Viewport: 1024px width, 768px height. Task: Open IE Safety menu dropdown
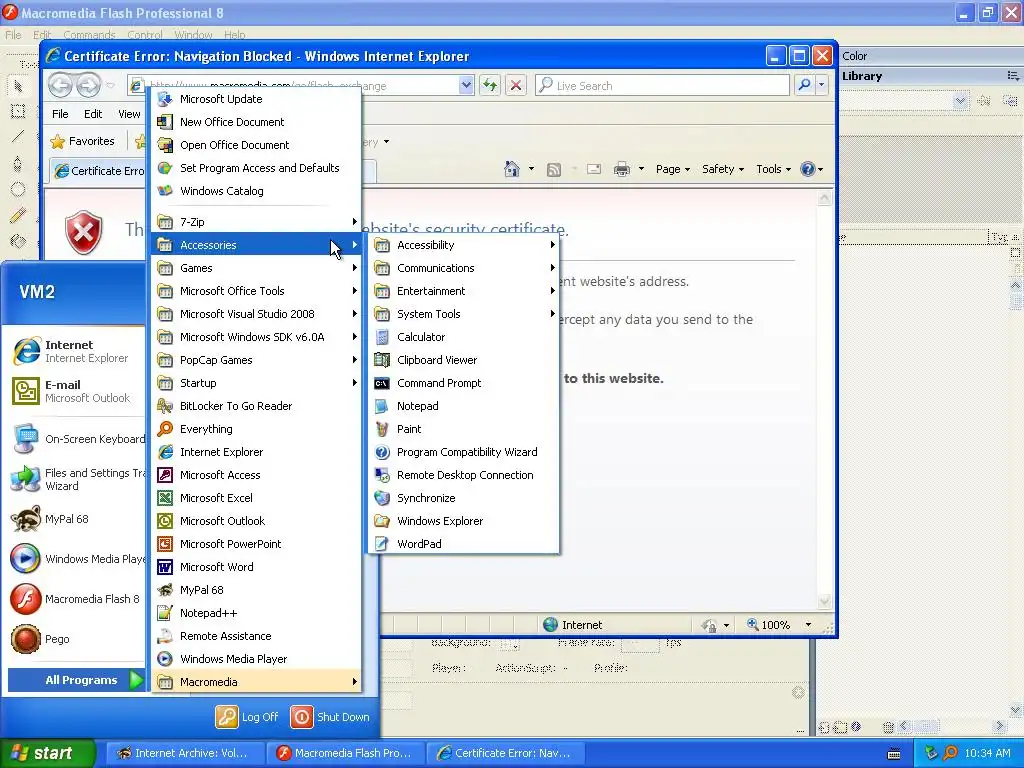[722, 169]
